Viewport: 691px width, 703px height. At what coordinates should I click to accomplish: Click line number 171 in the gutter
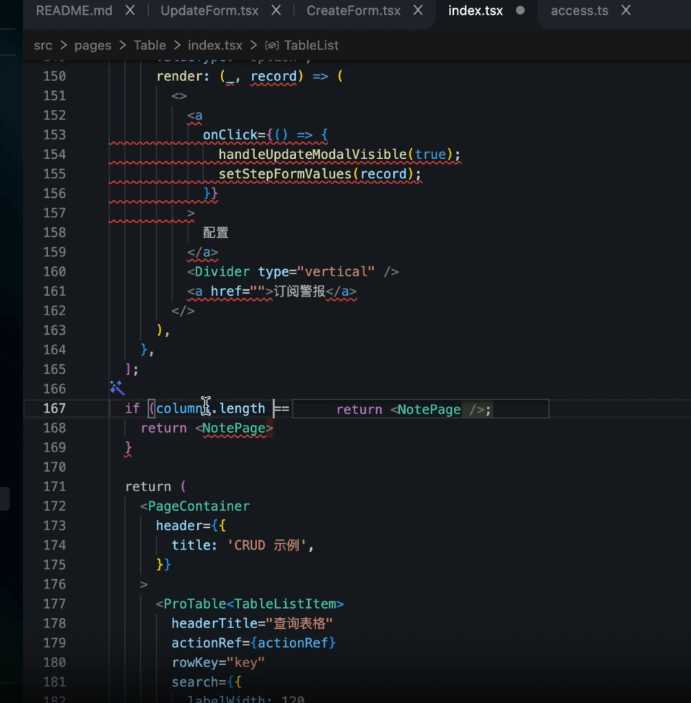pyautogui.click(x=54, y=486)
